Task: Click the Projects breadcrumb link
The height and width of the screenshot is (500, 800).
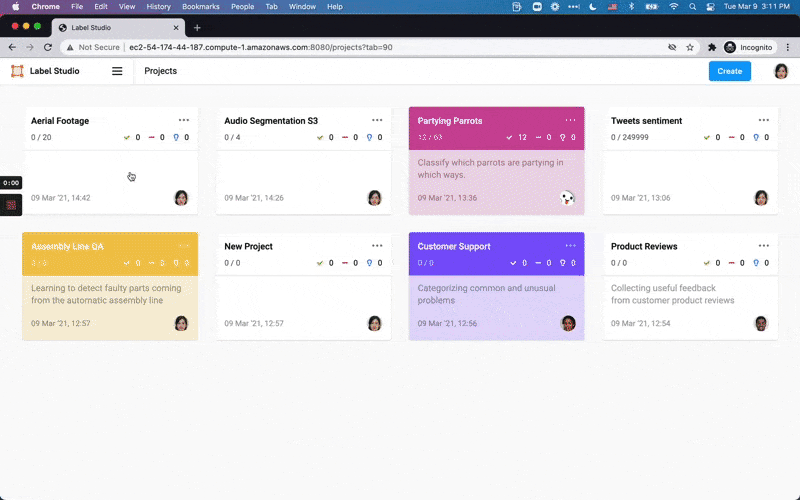Action: pyautogui.click(x=160, y=71)
